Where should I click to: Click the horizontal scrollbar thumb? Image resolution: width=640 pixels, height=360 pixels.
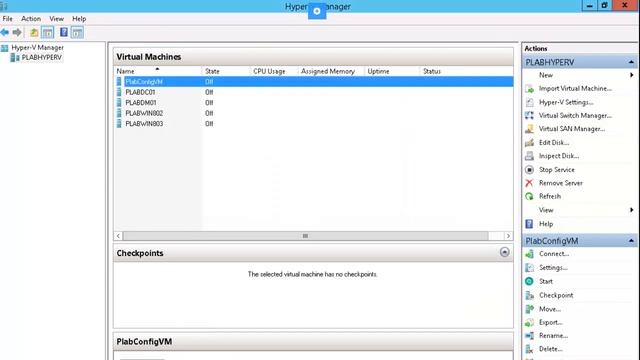pyautogui.click(x=305, y=236)
